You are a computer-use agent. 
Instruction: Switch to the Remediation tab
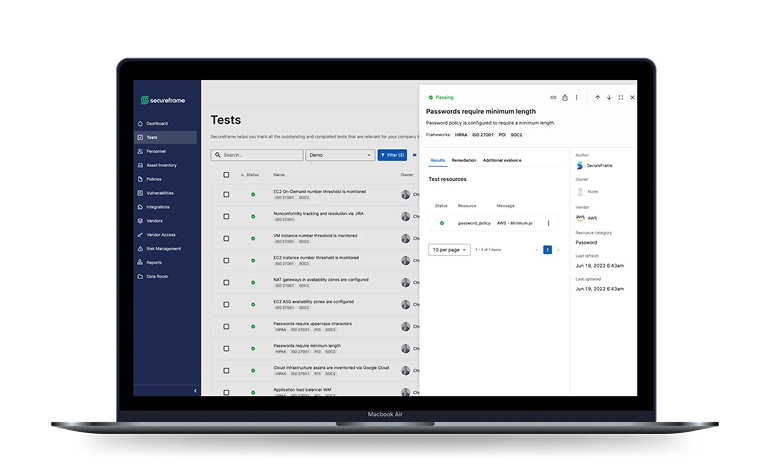pyautogui.click(x=464, y=160)
